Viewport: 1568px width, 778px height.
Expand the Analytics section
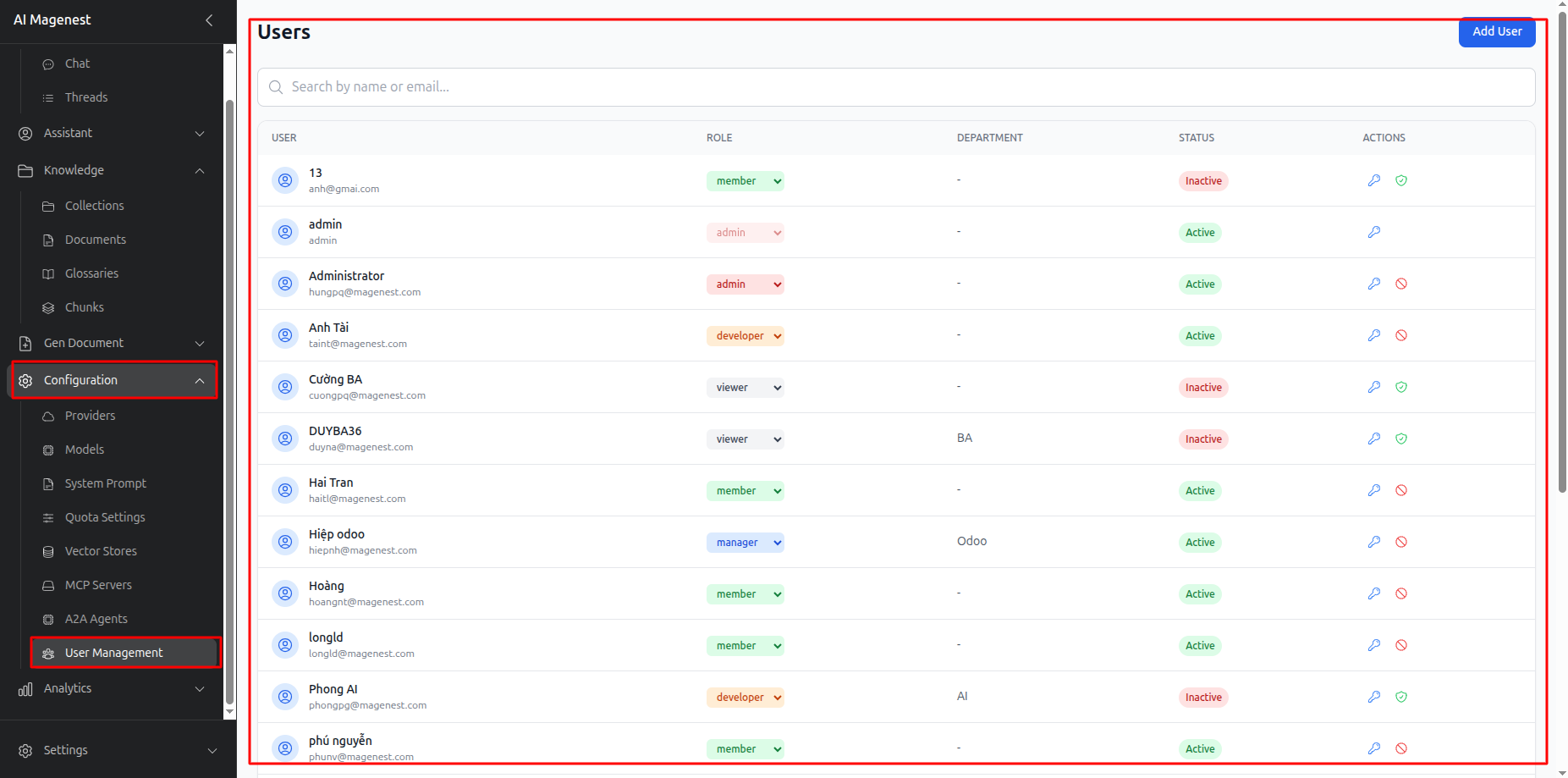click(112, 688)
